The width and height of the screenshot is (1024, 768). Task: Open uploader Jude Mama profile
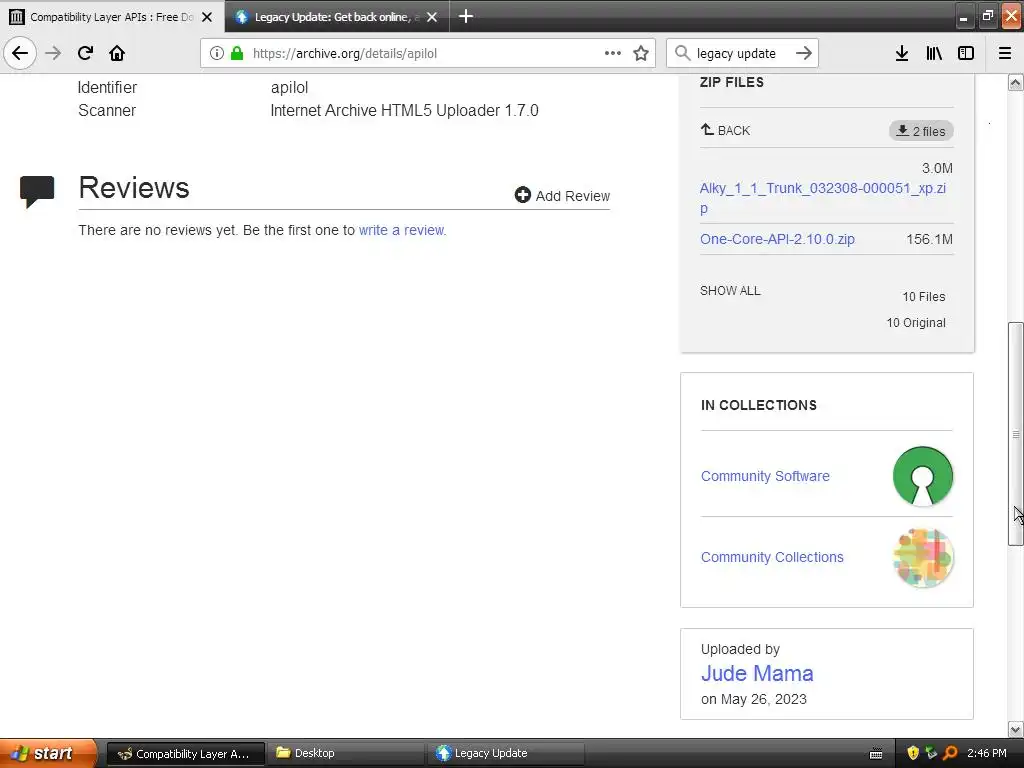pos(757,673)
